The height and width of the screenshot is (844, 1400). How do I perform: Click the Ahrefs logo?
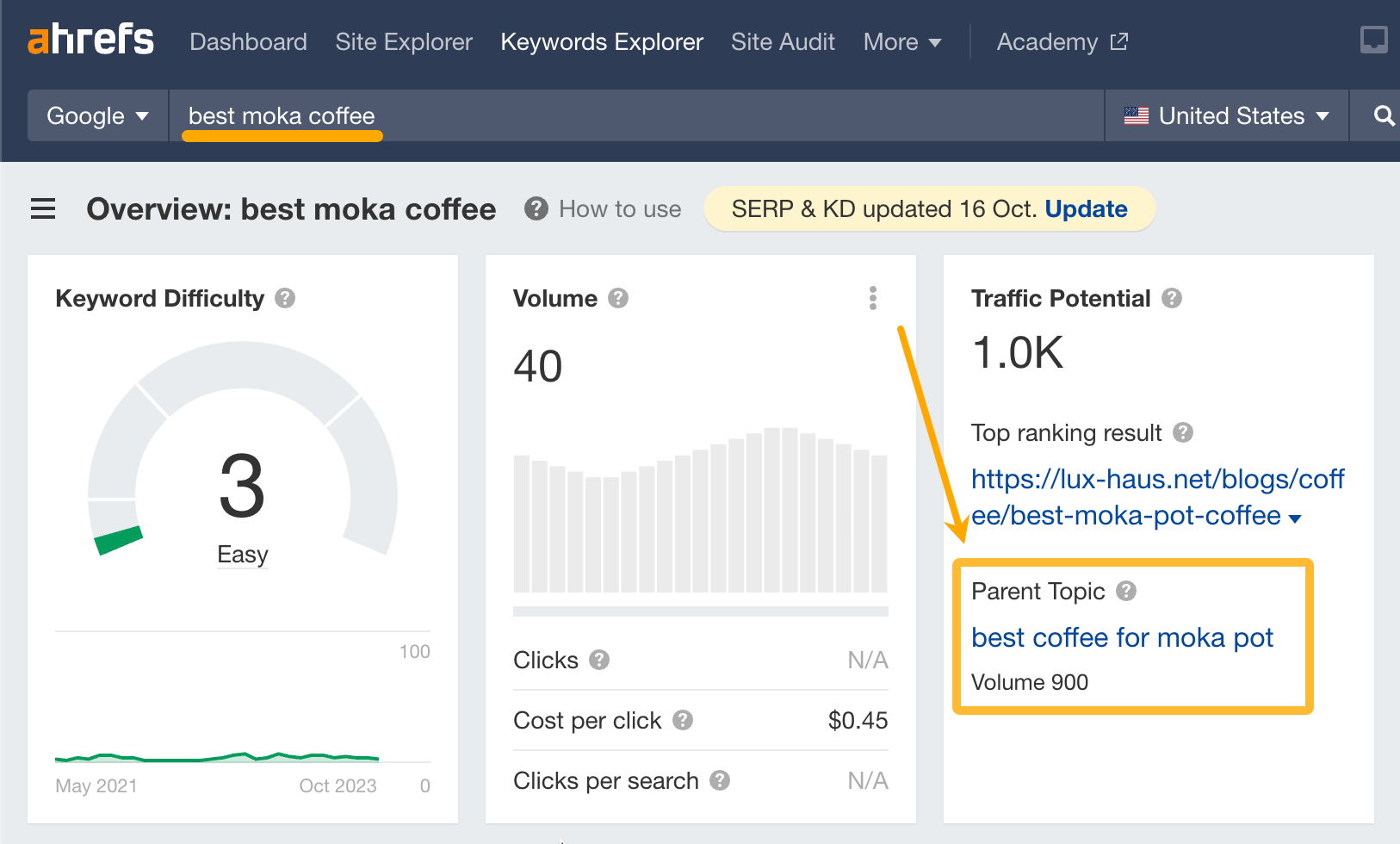(x=90, y=40)
